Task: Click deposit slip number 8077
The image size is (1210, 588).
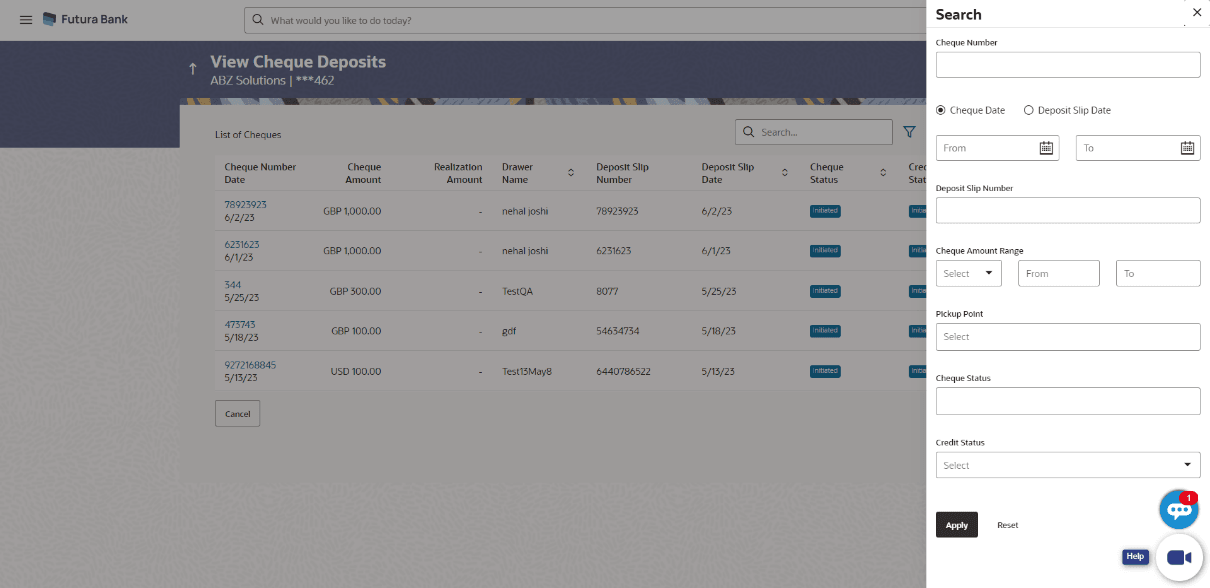Action: pyautogui.click(x=607, y=291)
